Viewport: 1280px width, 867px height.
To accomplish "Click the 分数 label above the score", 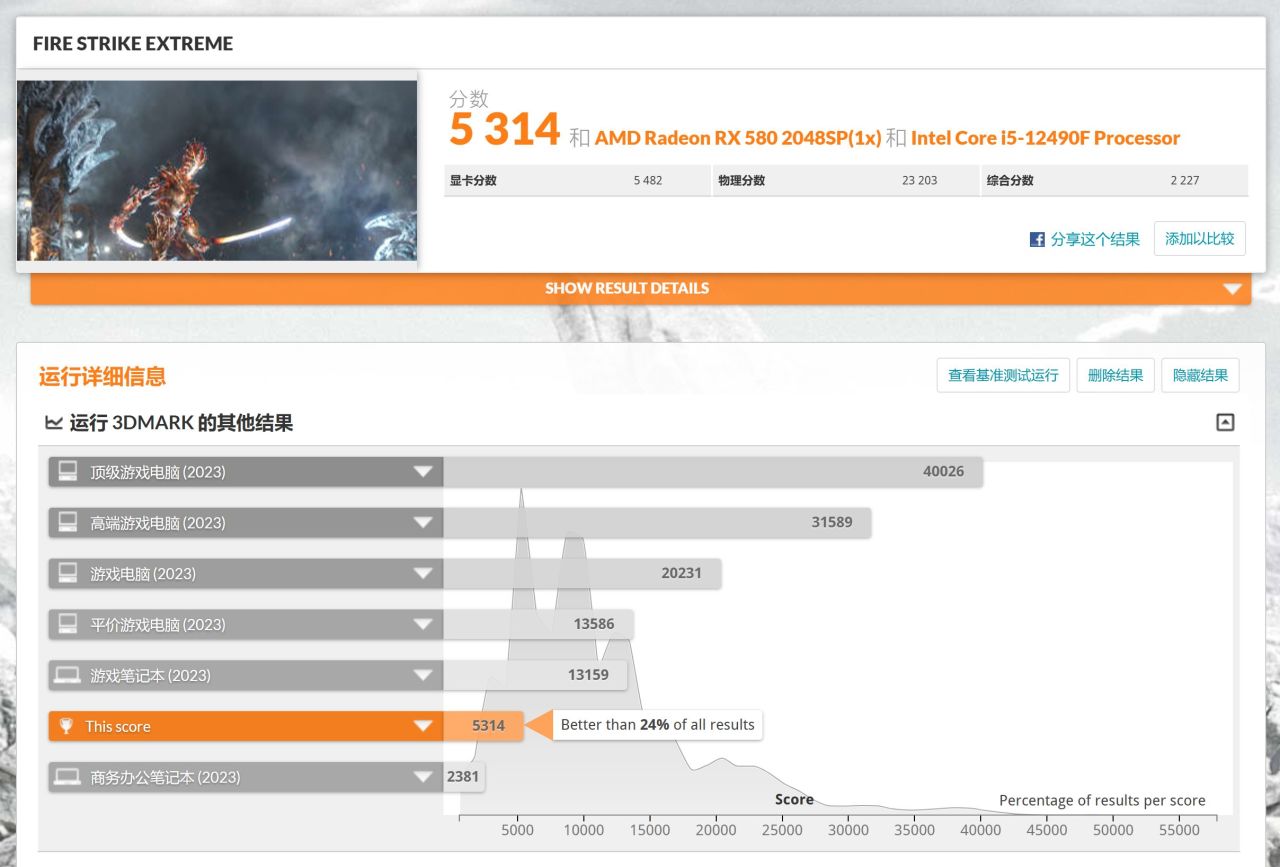I will point(469,98).
